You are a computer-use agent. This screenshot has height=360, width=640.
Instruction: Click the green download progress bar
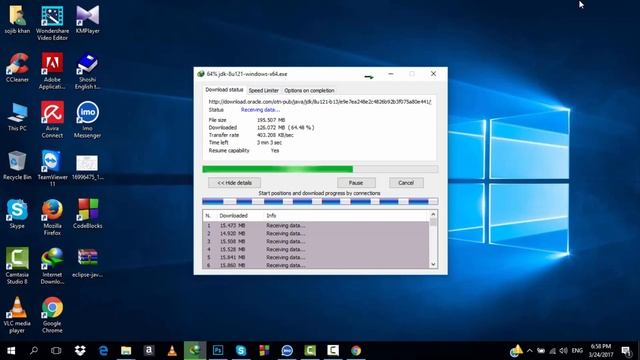click(x=320, y=169)
